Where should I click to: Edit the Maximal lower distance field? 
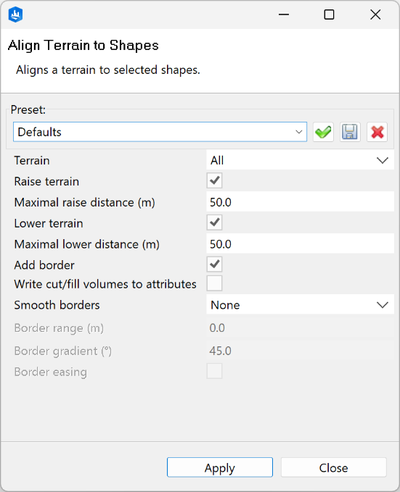300,244
